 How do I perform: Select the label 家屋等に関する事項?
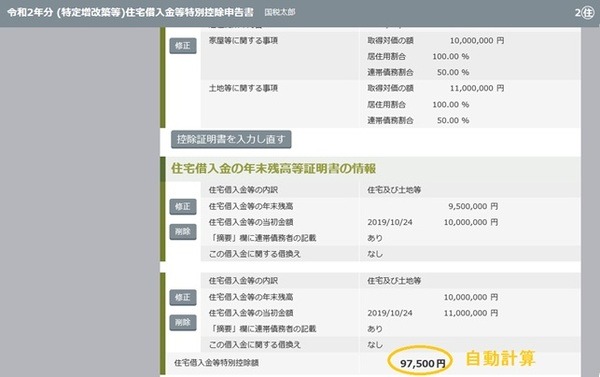click(x=243, y=40)
